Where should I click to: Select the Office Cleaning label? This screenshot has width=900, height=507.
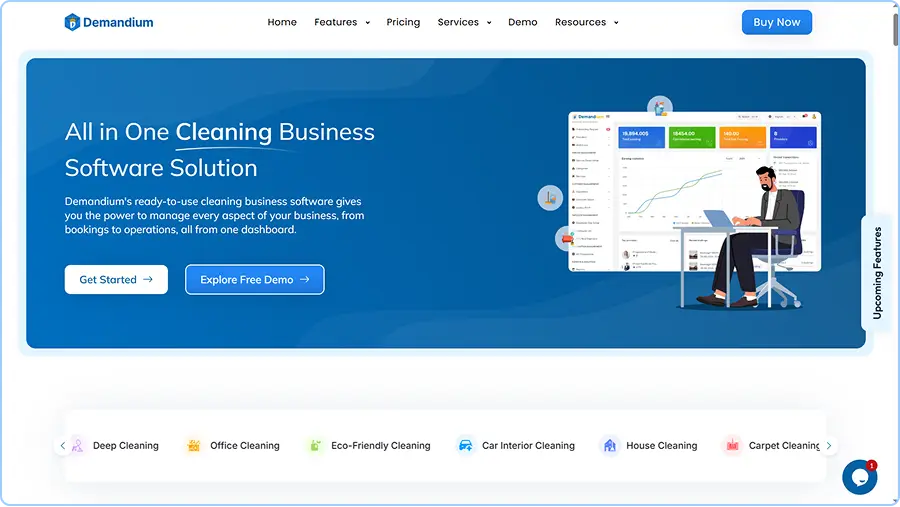point(245,446)
